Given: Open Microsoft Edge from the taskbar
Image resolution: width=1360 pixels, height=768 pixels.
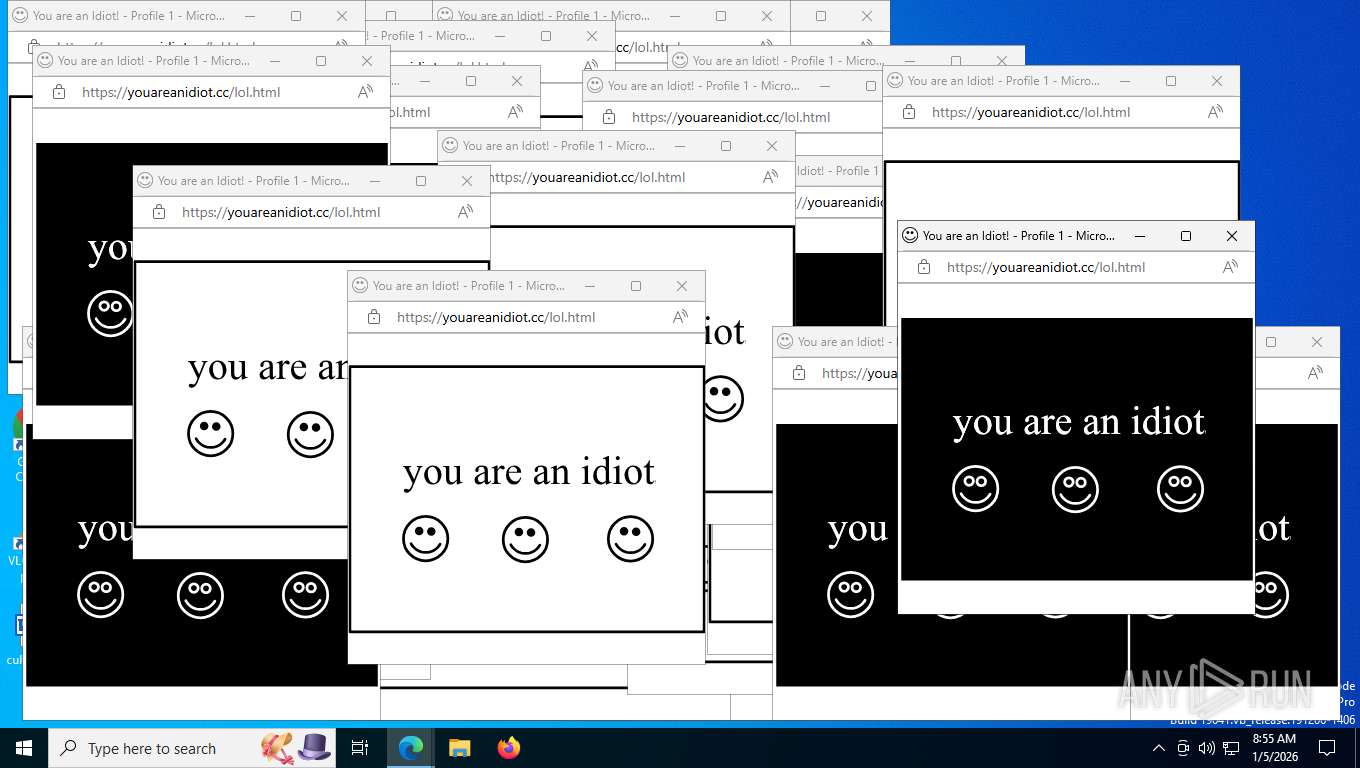Looking at the screenshot, I should [411, 748].
